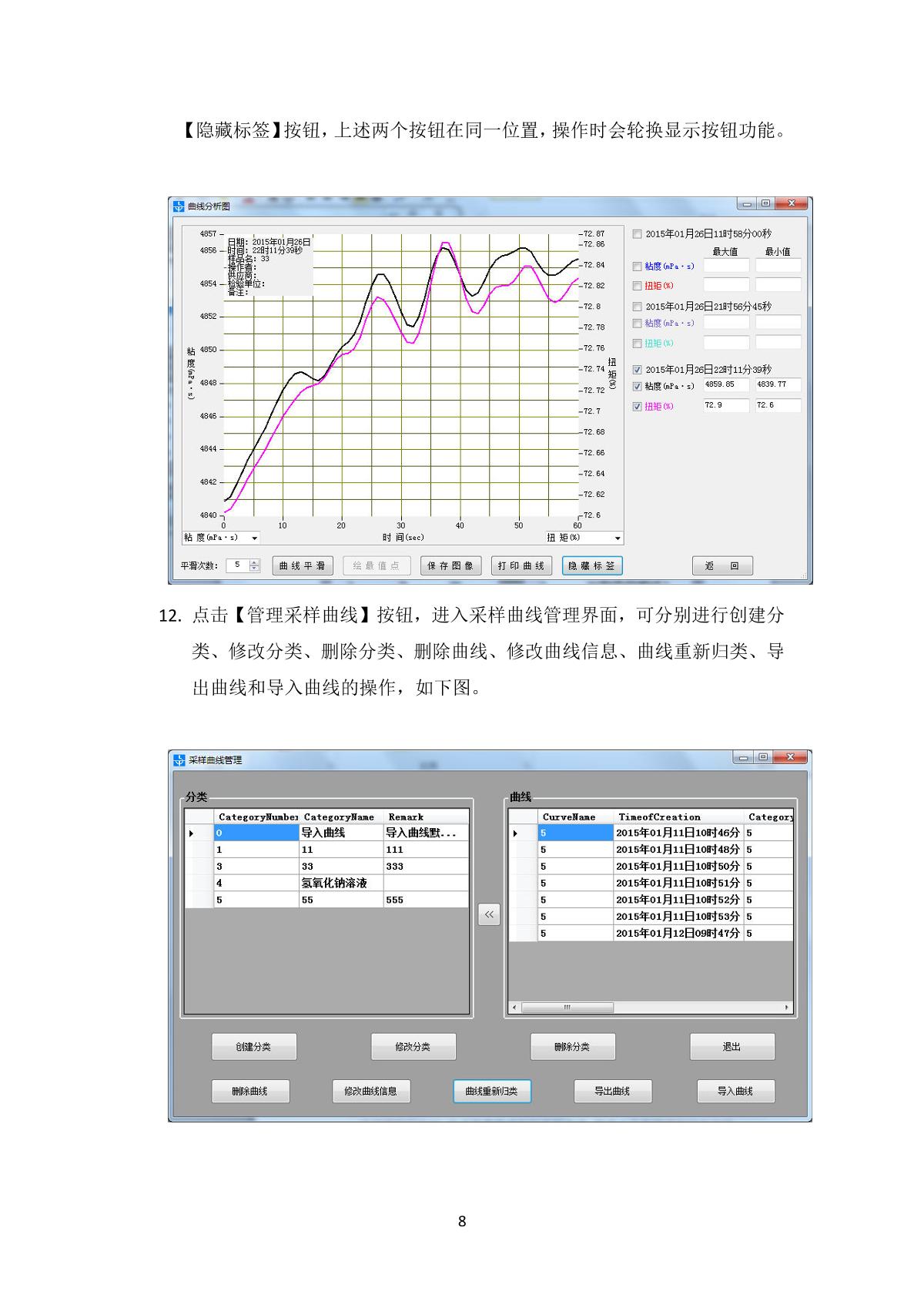Viewport: 924px width, 1308px height.
Task: Close the 采样曲线管理 window
Action: [x=789, y=757]
